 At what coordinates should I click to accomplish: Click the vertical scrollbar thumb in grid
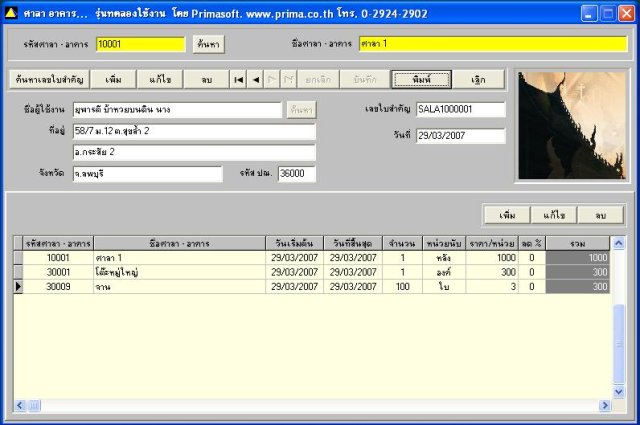point(619,344)
